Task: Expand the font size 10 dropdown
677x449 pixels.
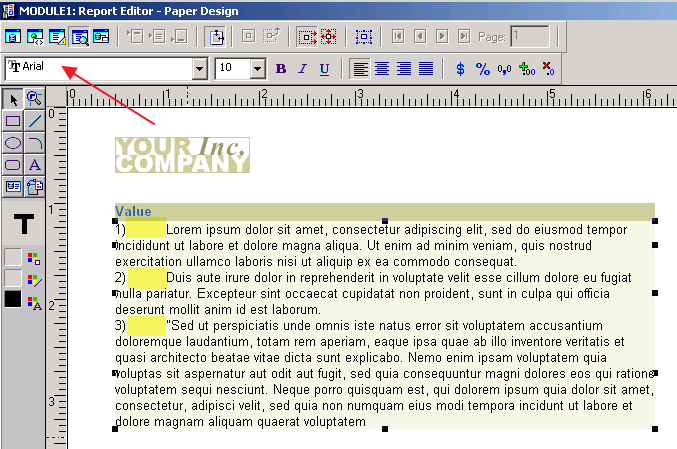Action: 257,69
